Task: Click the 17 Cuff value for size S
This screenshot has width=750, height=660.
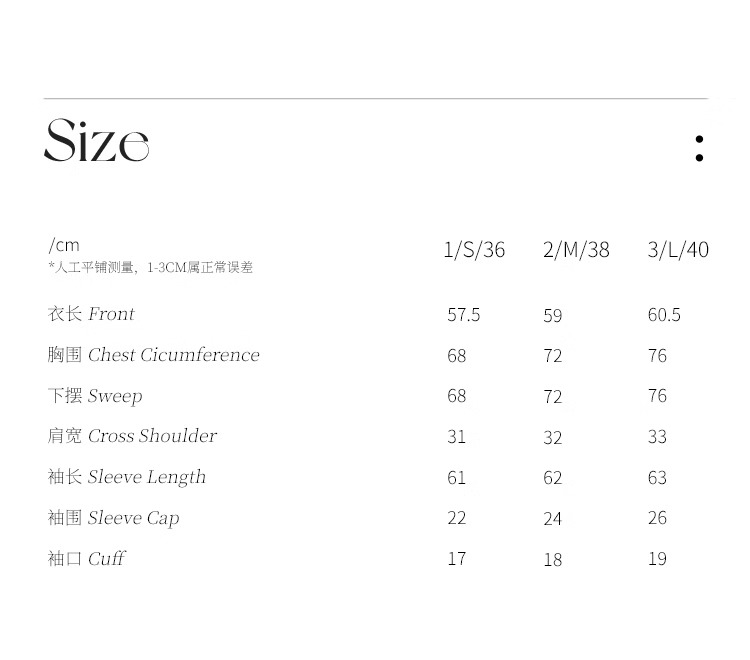Action: tap(457, 559)
